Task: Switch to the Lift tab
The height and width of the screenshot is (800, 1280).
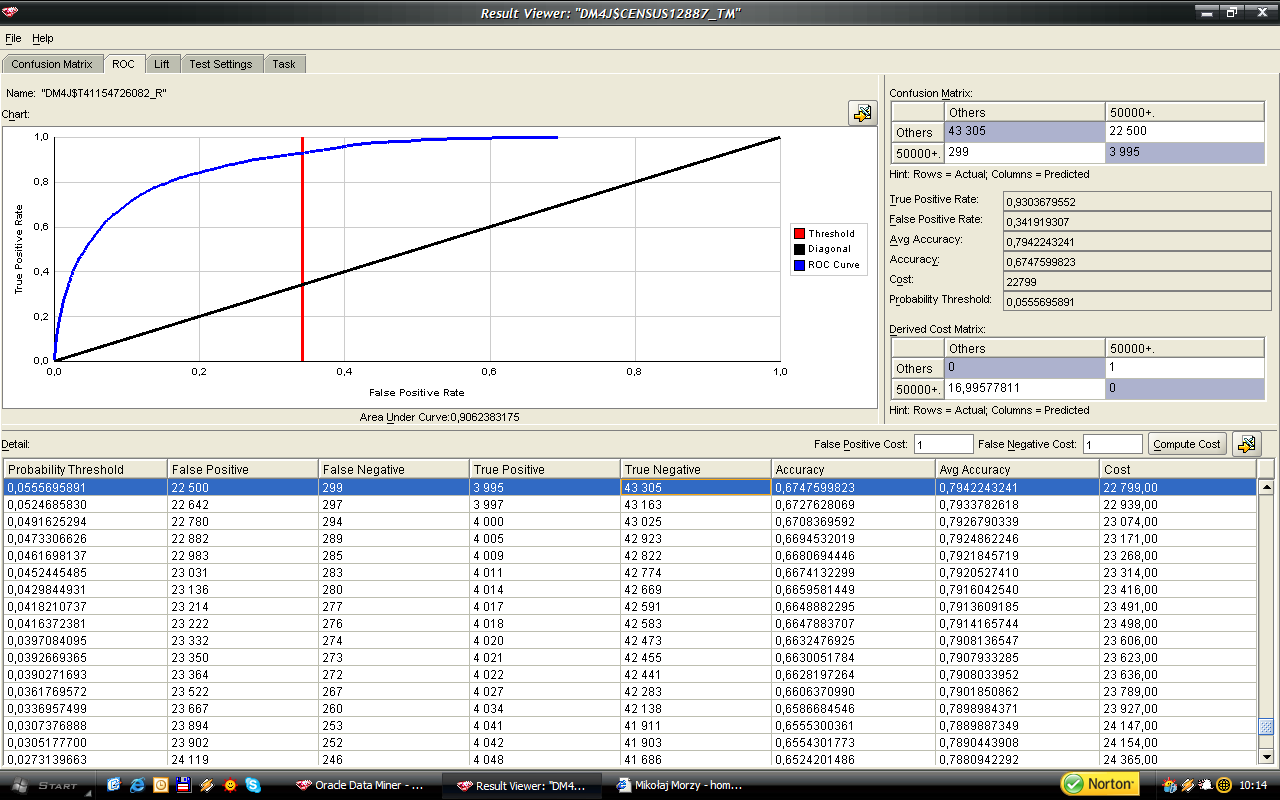Action: [x=162, y=64]
